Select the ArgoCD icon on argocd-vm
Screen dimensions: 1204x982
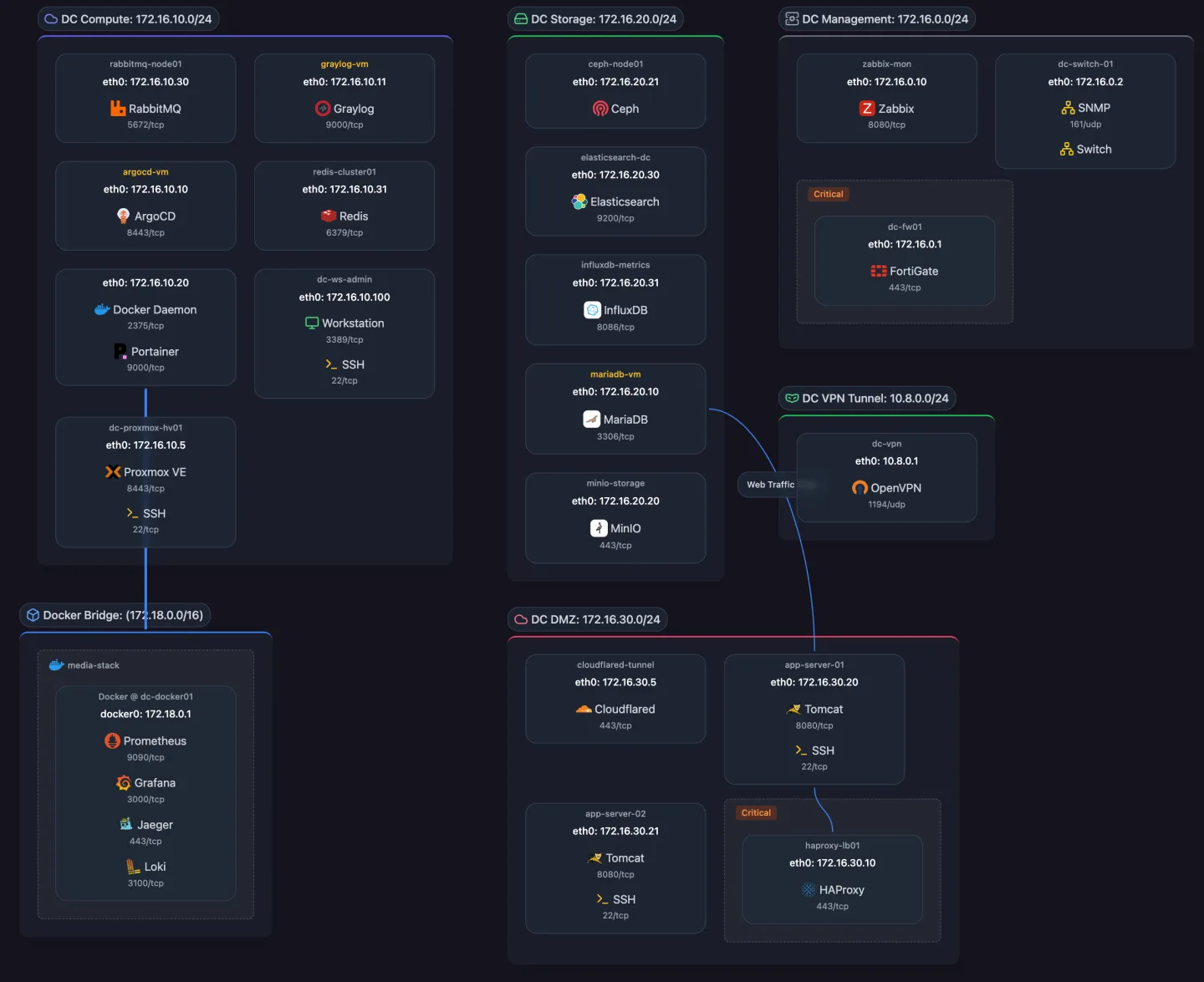tap(124, 216)
